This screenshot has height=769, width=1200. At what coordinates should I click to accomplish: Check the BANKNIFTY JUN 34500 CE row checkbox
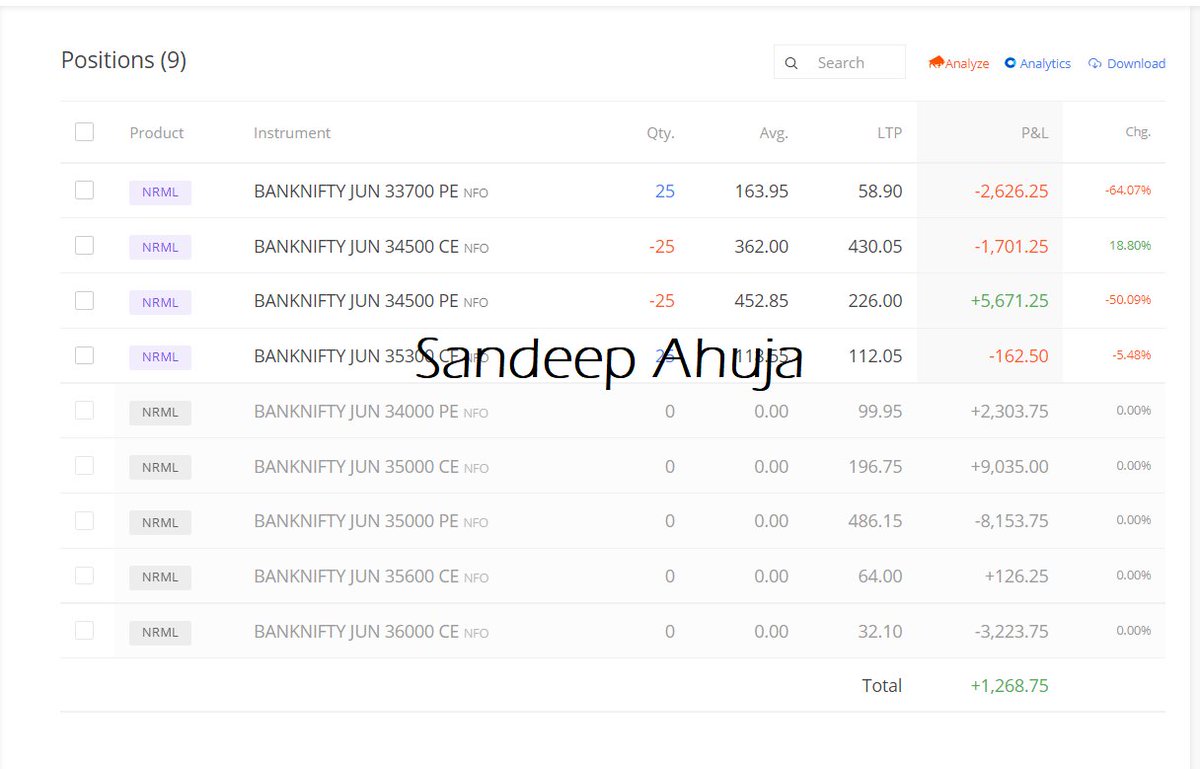(x=84, y=245)
